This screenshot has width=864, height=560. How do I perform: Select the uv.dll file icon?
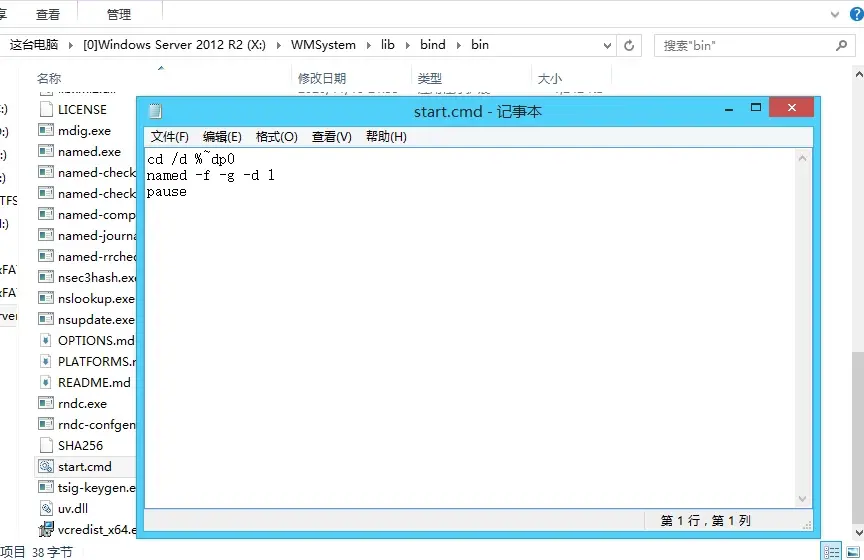coord(46,508)
